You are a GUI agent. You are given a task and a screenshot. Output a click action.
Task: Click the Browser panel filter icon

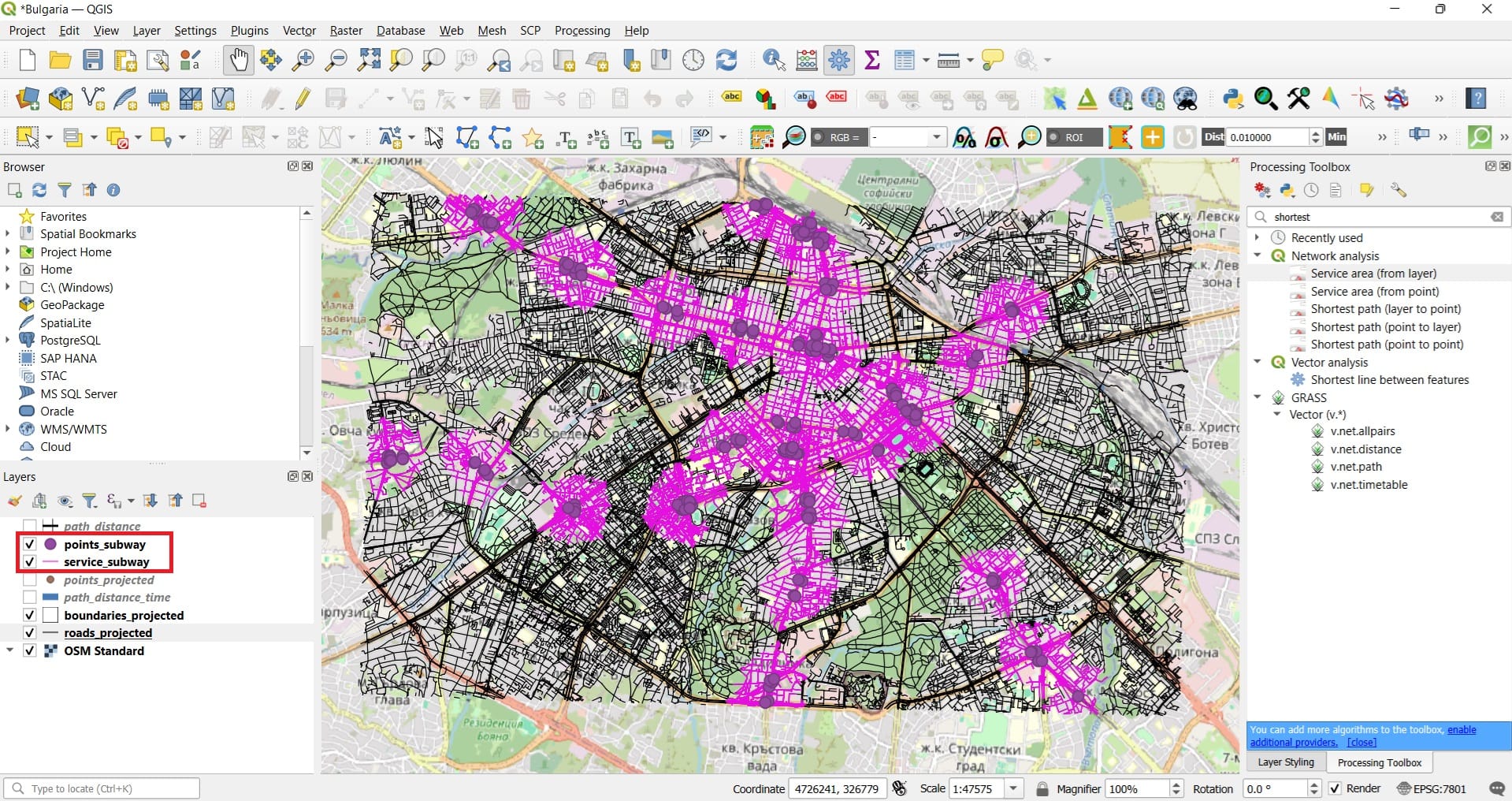(x=65, y=190)
